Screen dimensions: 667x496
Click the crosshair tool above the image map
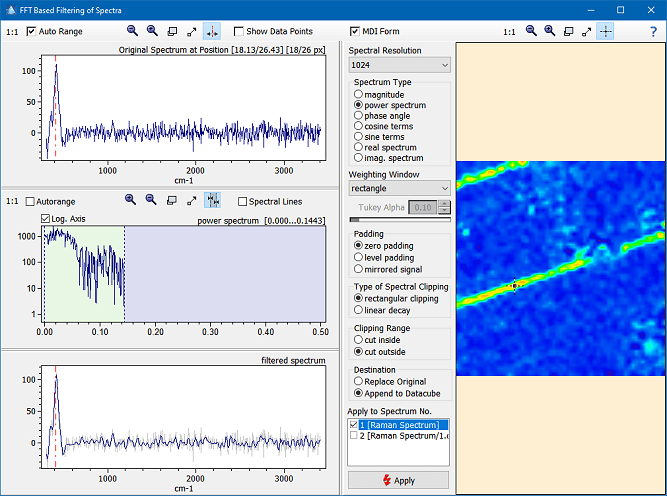point(606,31)
